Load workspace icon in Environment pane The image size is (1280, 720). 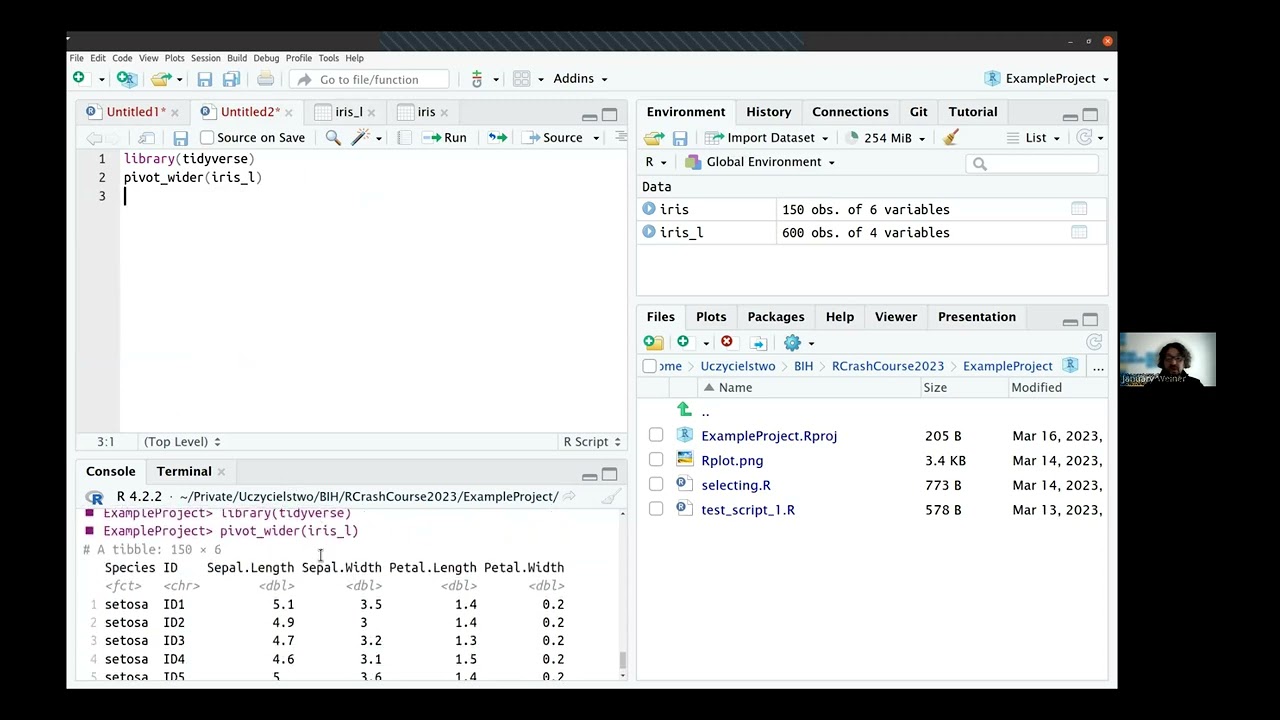click(x=654, y=138)
